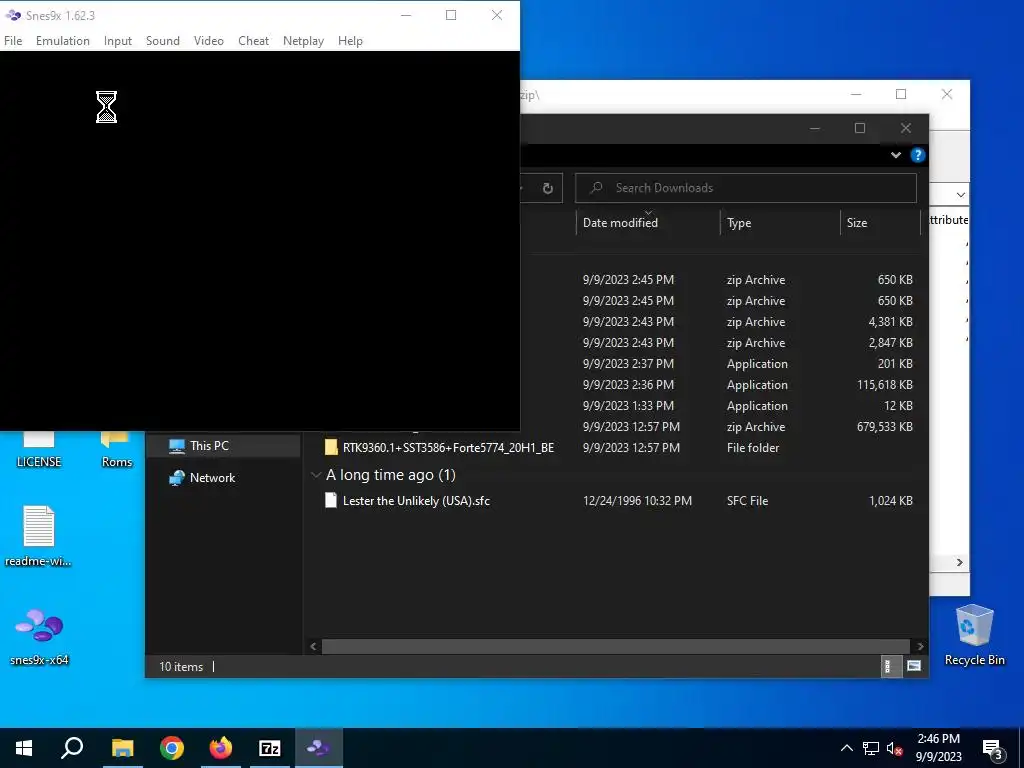Click the refresh button in Explorer
Image resolution: width=1024 pixels, height=768 pixels.
pos(548,188)
